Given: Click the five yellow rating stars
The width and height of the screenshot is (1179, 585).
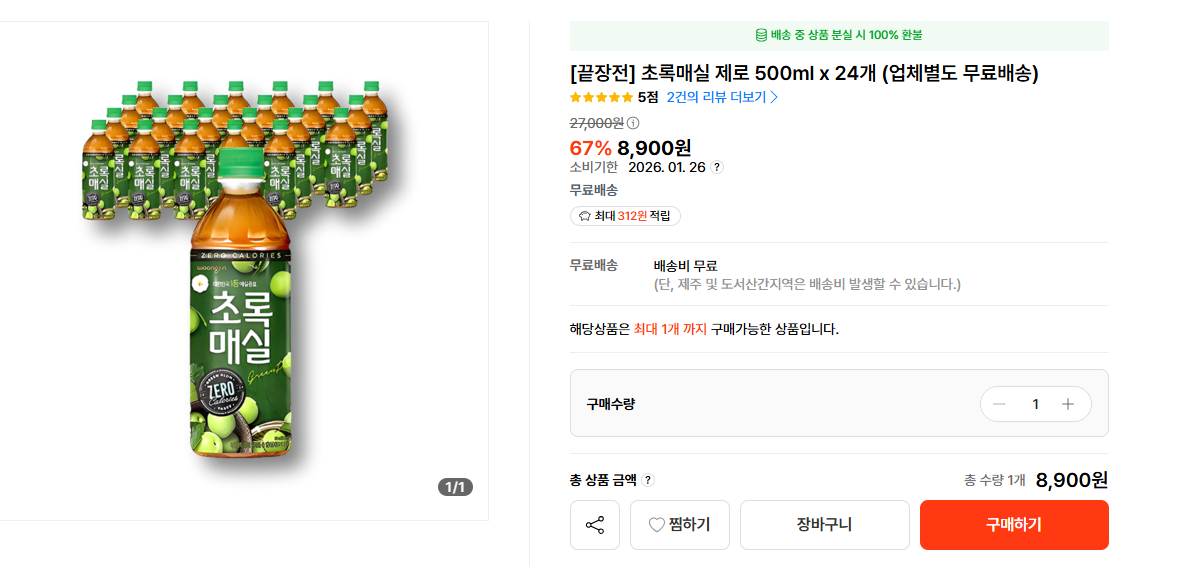Looking at the screenshot, I should (x=601, y=97).
